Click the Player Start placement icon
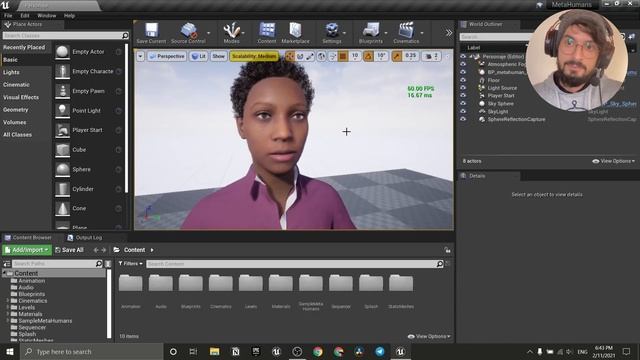Image resolution: width=640 pixels, height=360 pixels. 62,130
